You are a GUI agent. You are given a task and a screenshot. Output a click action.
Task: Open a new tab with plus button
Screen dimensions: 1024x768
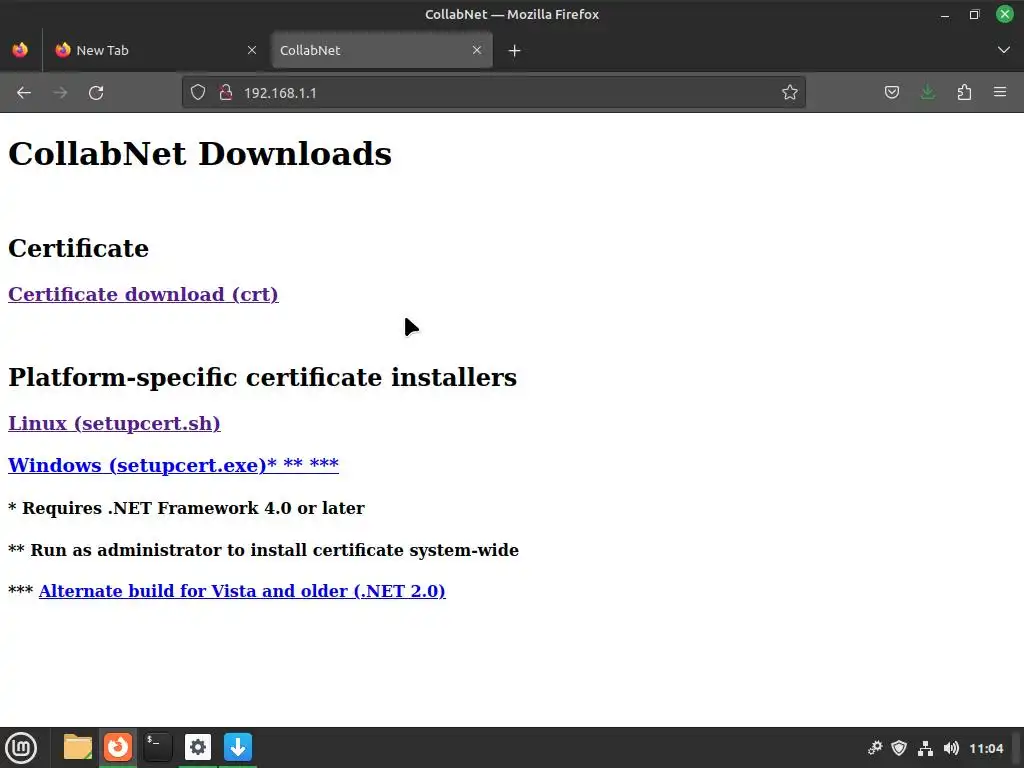pyautogui.click(x=515, y=50)
